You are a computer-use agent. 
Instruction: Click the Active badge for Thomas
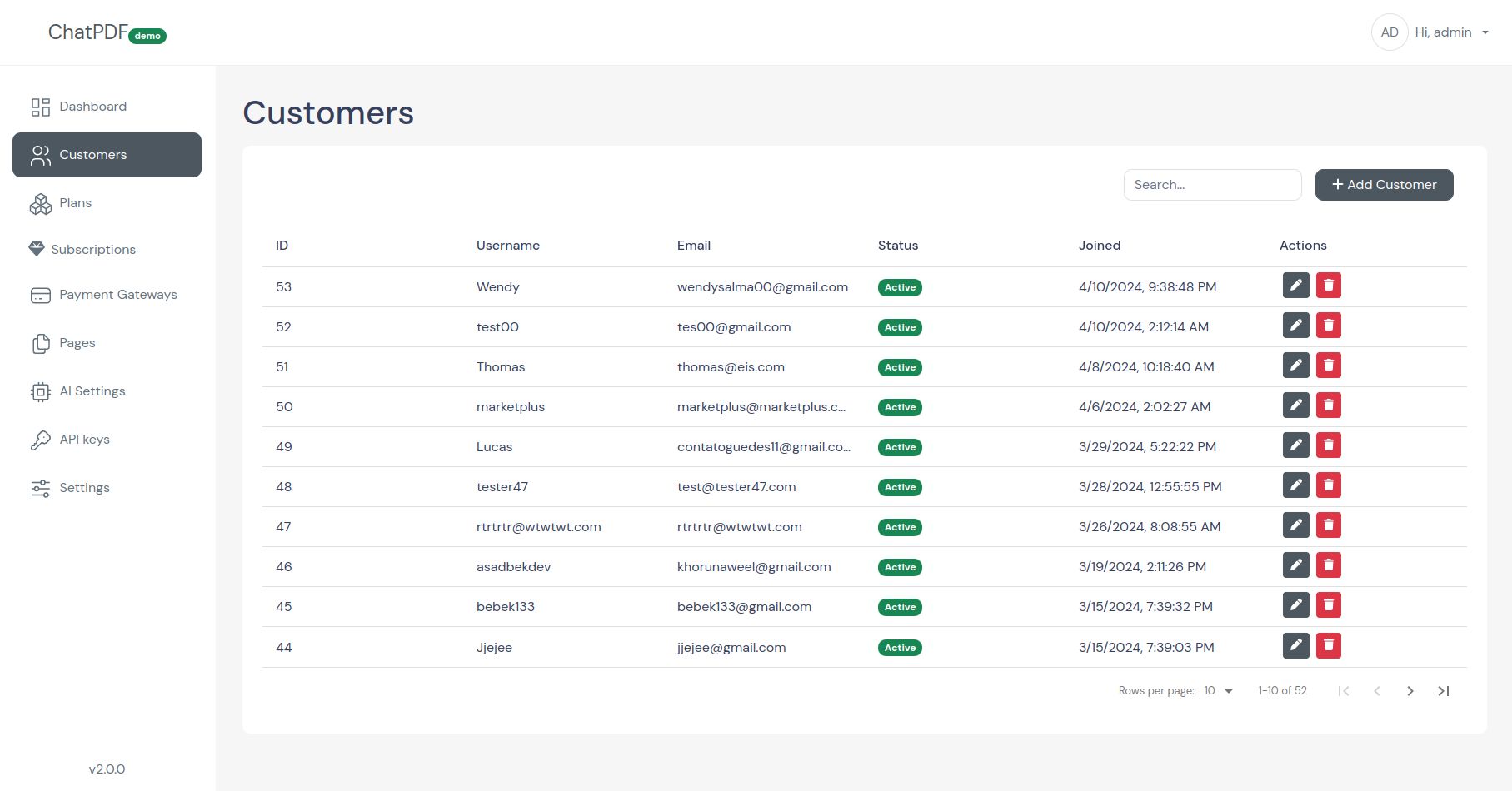click(x=900, y=367)
